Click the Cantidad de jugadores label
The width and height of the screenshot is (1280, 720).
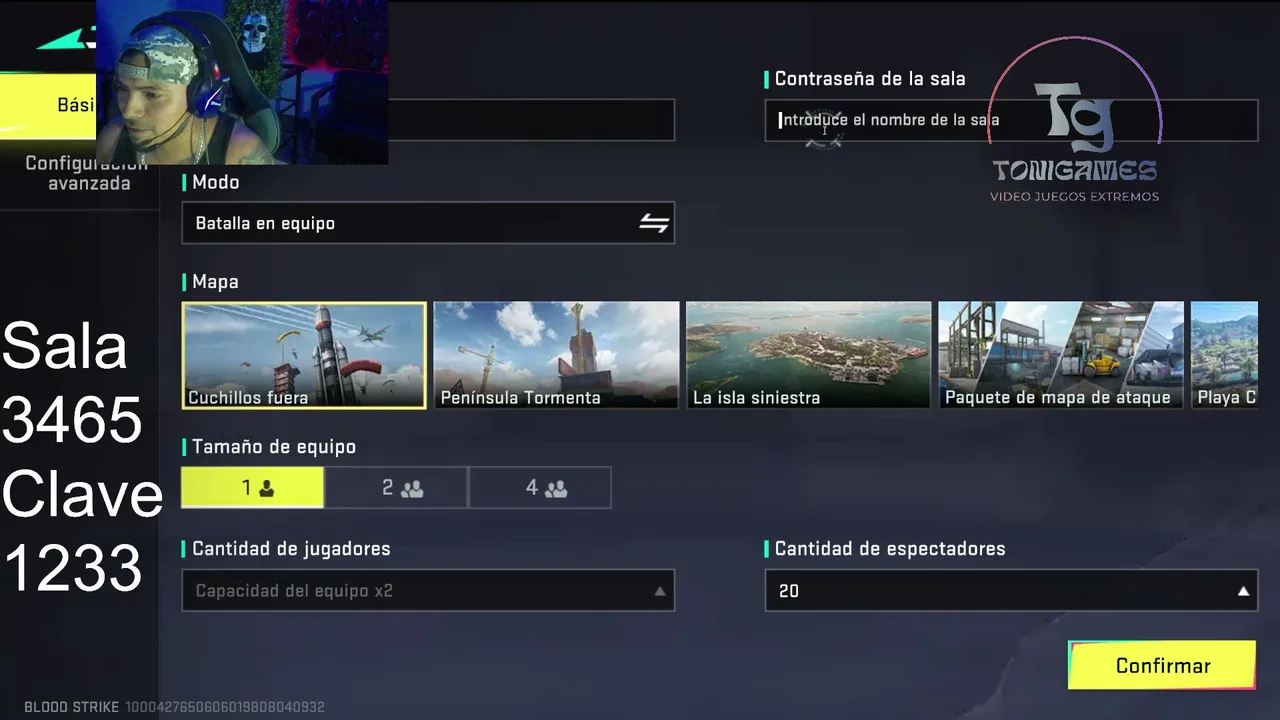[x=291, y=549]
